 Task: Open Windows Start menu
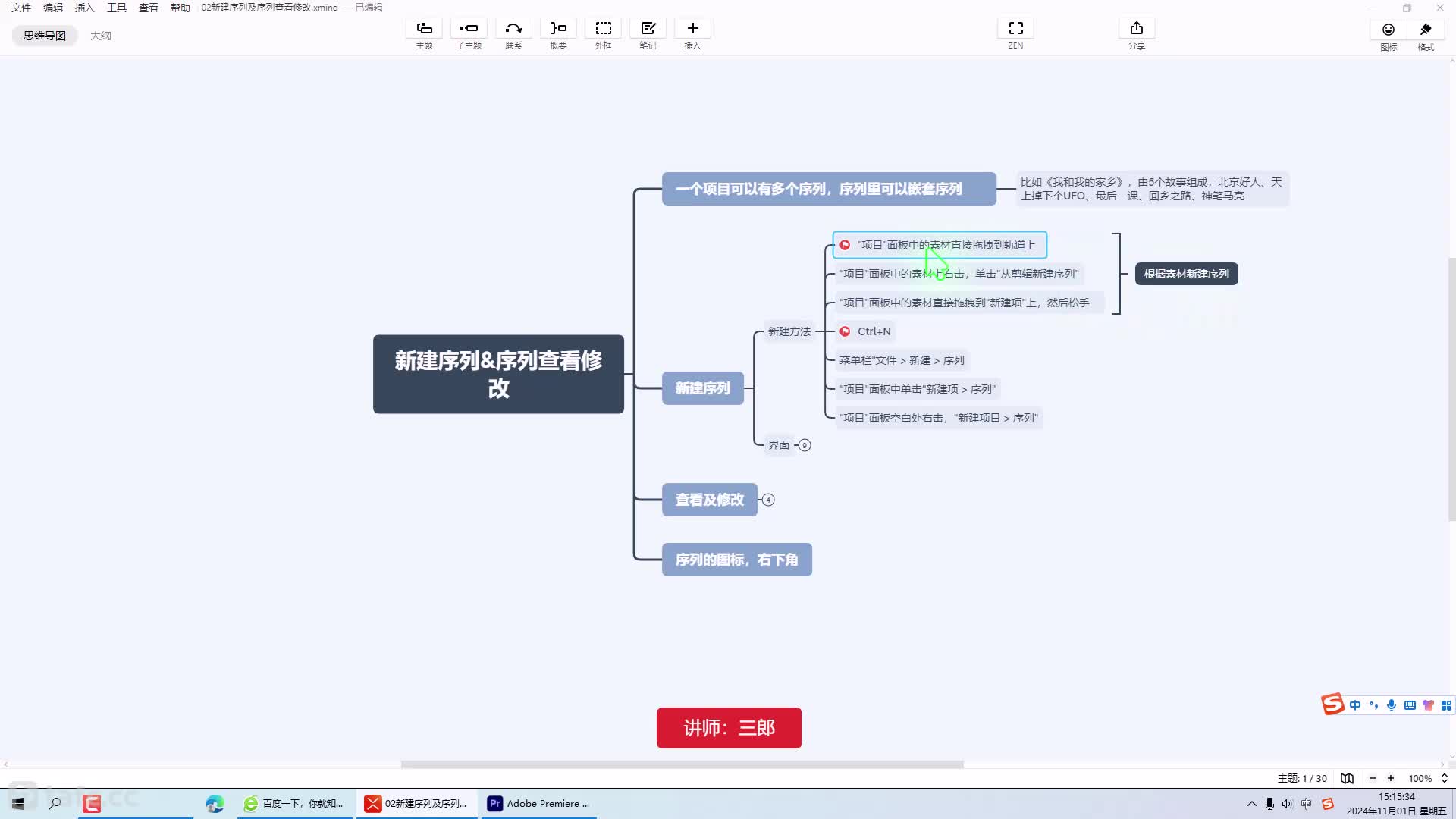(x=18, y=803)
